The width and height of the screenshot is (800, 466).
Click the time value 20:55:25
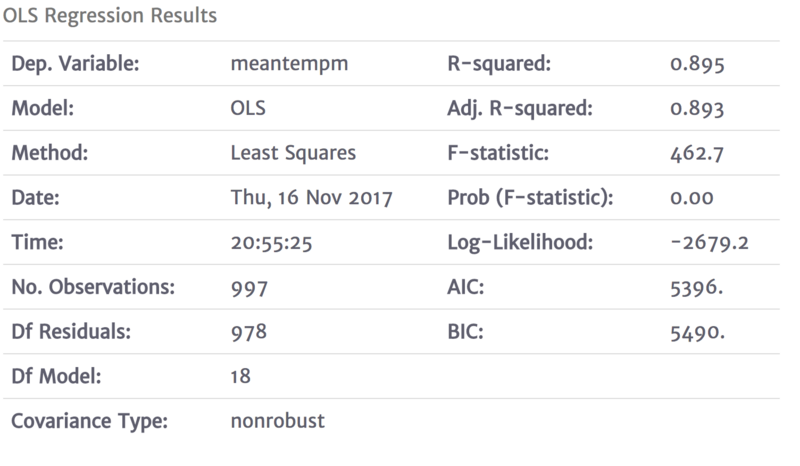270,243
